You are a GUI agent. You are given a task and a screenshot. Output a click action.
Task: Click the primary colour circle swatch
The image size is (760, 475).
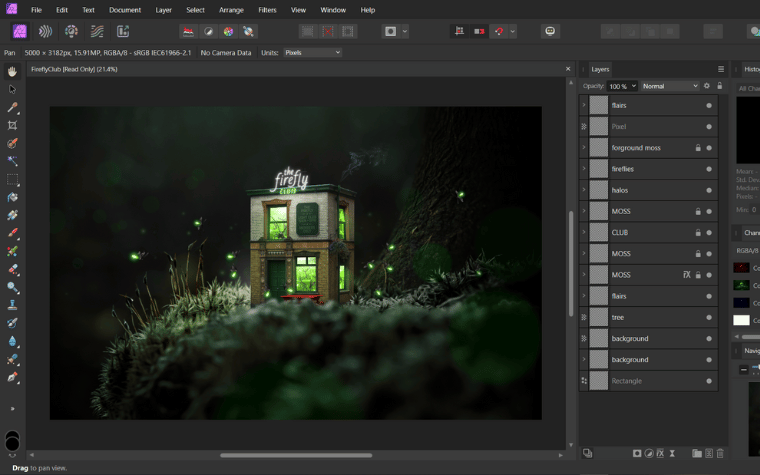tap(12, 443)
